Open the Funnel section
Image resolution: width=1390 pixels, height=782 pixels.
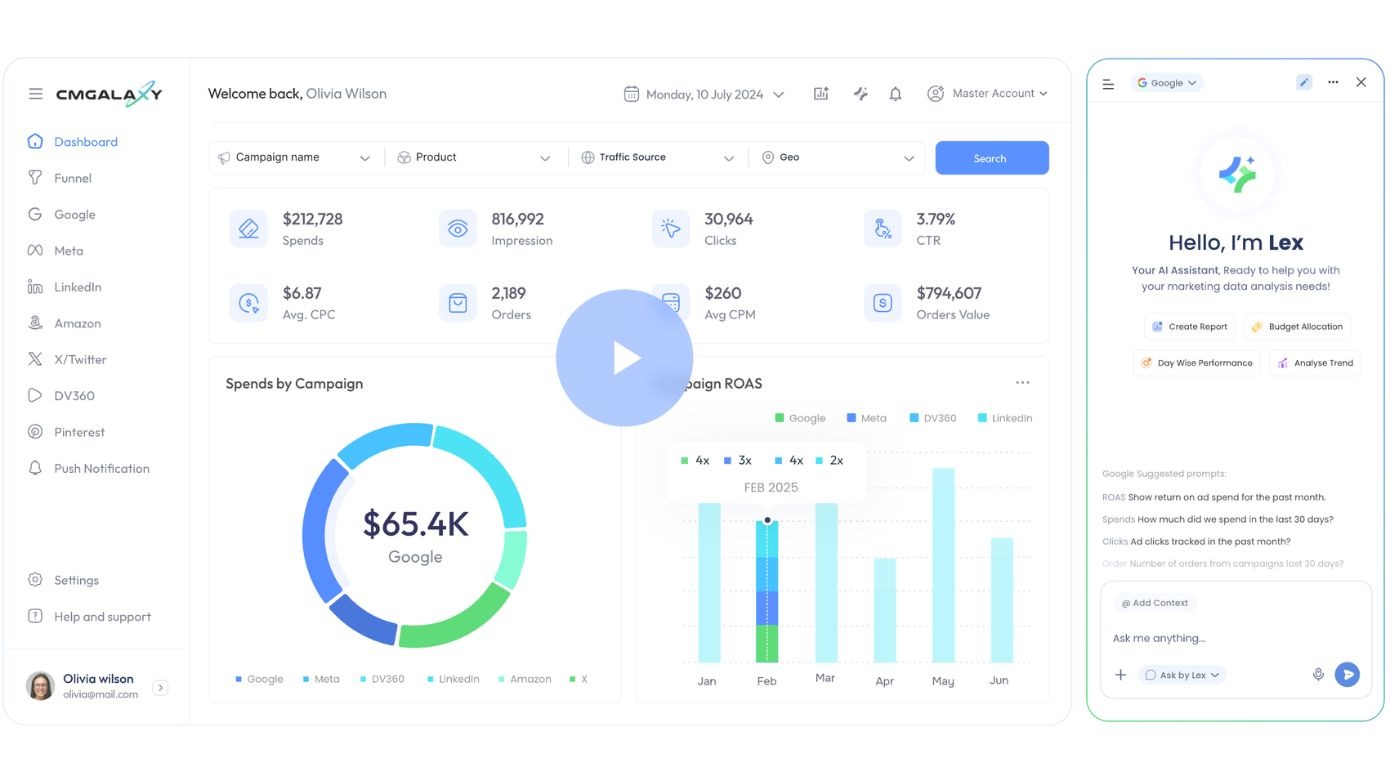pyautogui.click(x=60, y=178)
